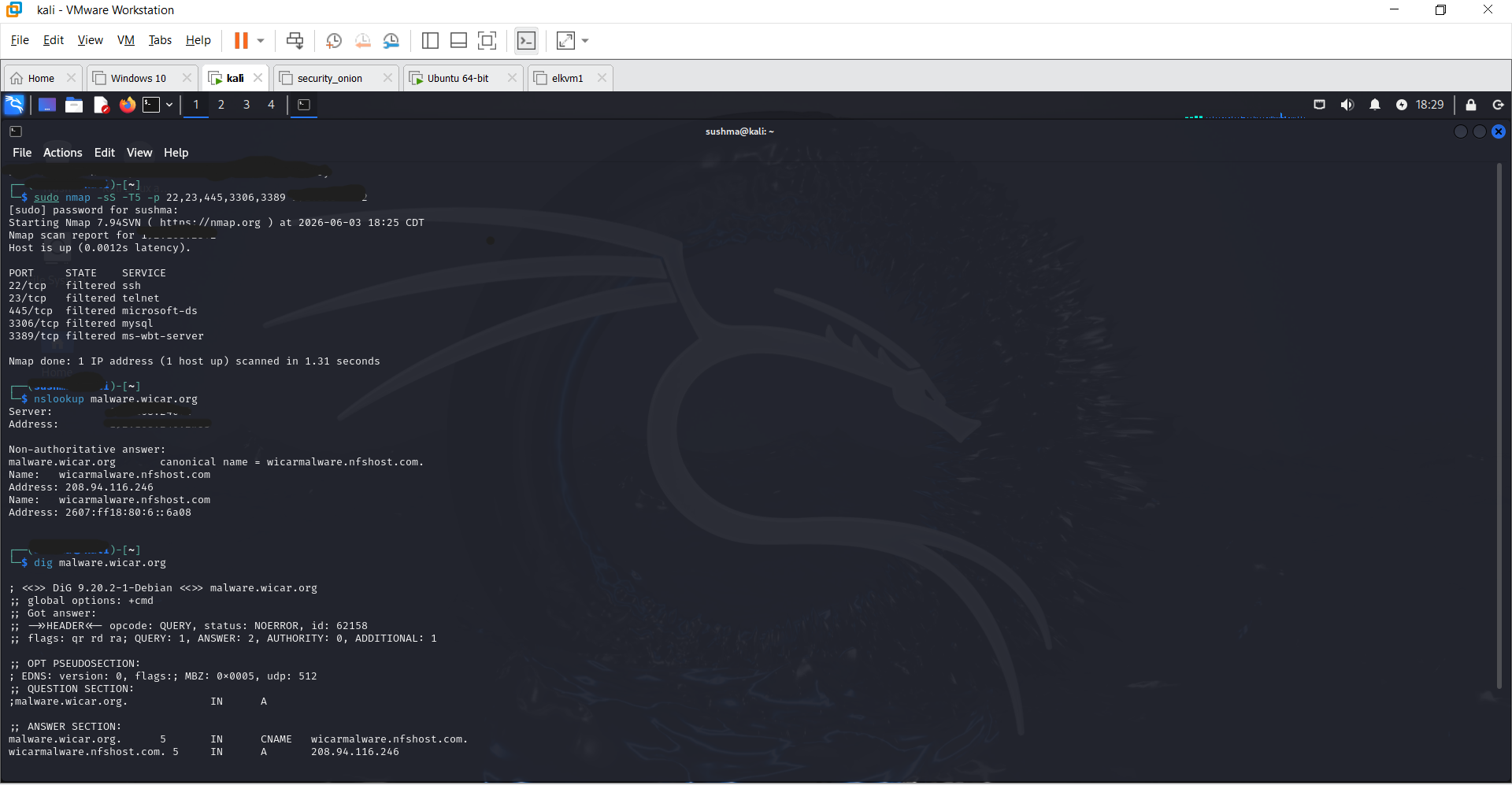Select the terminal window in Kali taskbar
This screenshot has width=1512, height=785.
coord(304,105)
